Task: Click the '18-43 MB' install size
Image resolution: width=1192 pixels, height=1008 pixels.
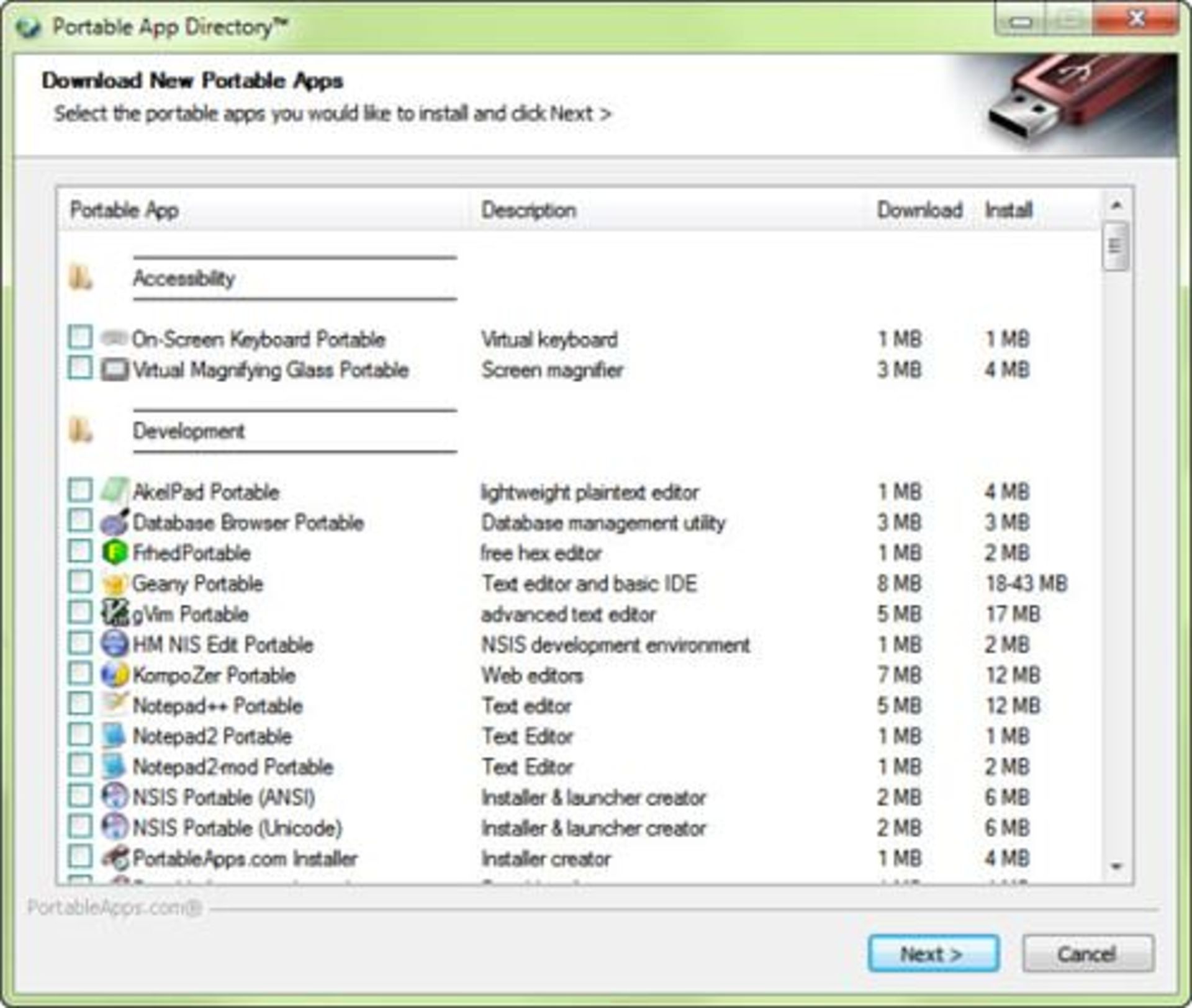Action: 1027,583
